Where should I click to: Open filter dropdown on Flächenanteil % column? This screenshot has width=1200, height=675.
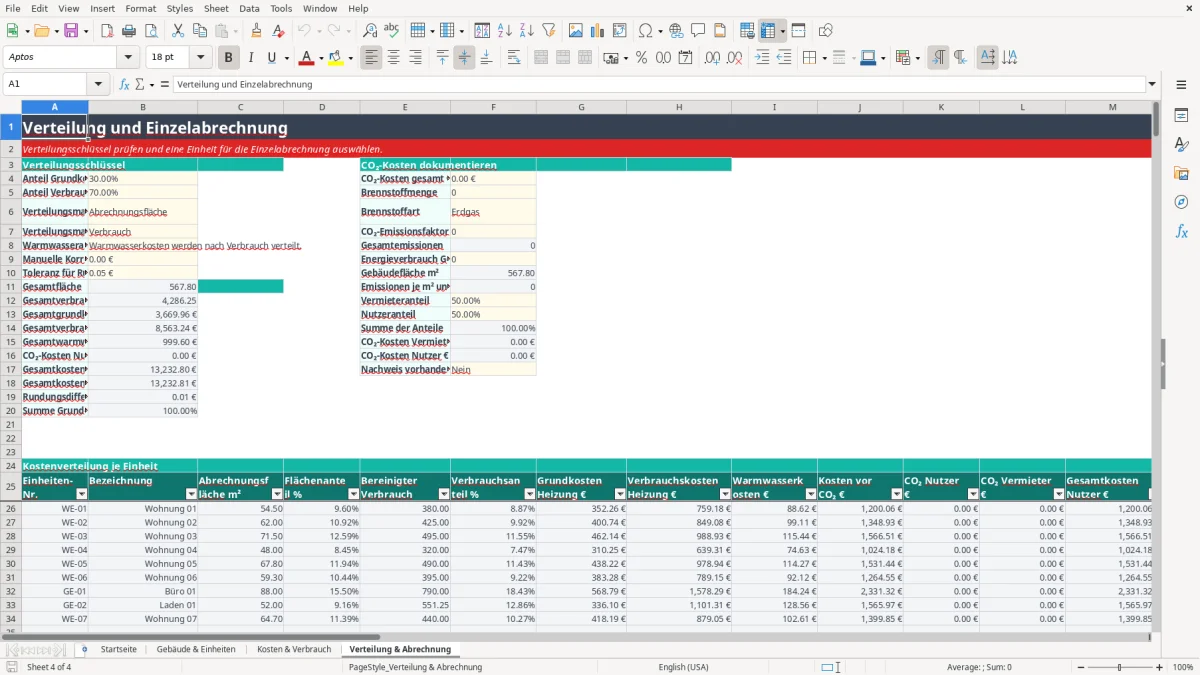(x=353, y=494)
